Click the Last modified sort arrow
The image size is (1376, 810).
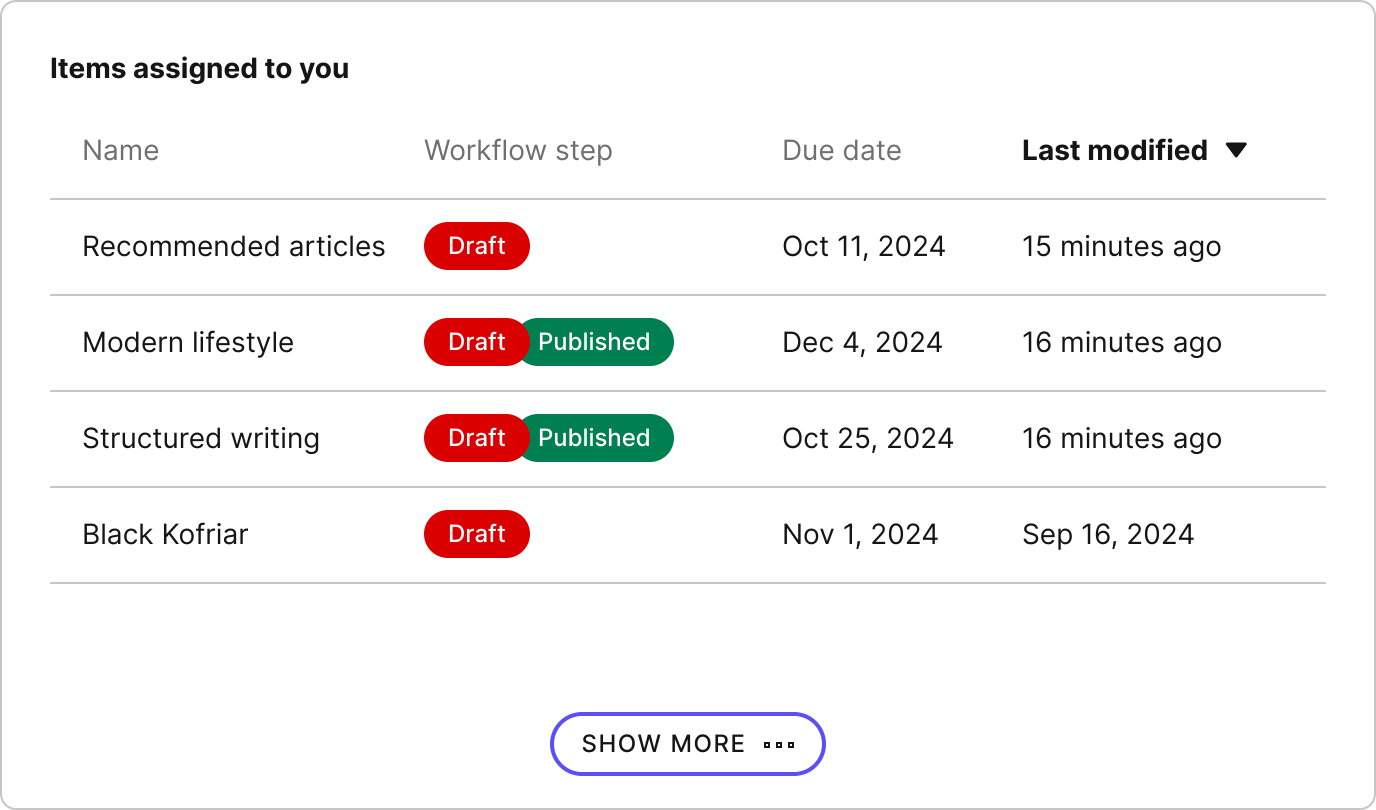point(1236,151)
